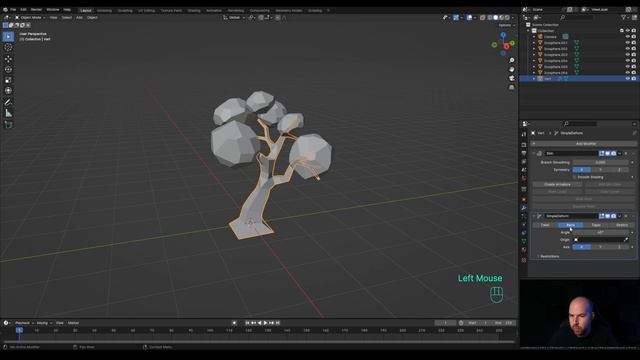Select the Add Cube tool
Image resolution: width=640 pixels, height=360 pixels.
8,124
